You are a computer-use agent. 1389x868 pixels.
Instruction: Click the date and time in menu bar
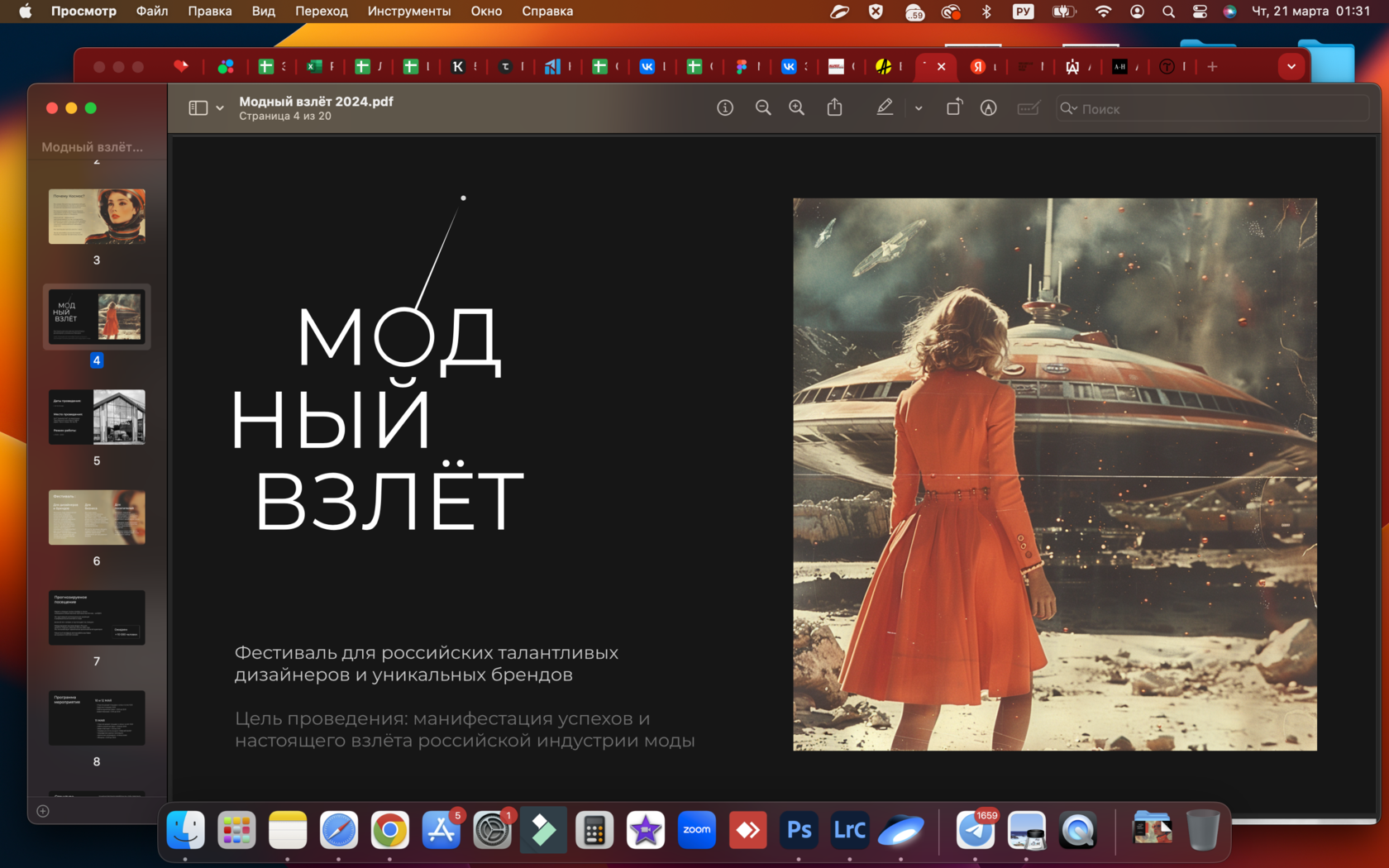point(1311,12)
